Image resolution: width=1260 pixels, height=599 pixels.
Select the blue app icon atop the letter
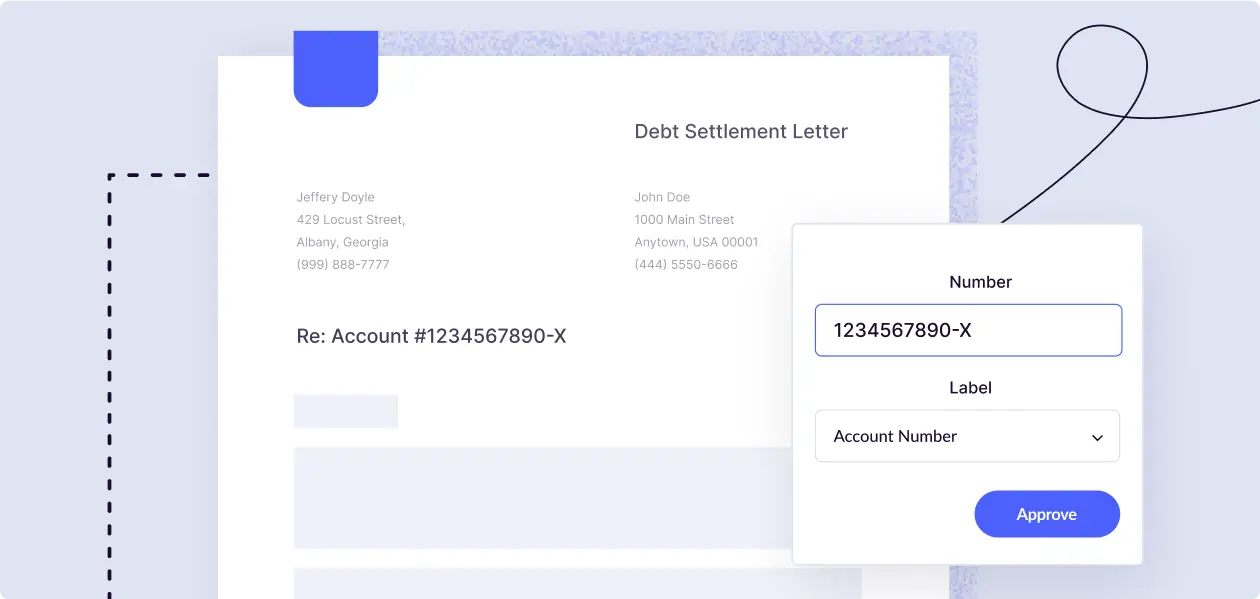[x=336, y=68]
